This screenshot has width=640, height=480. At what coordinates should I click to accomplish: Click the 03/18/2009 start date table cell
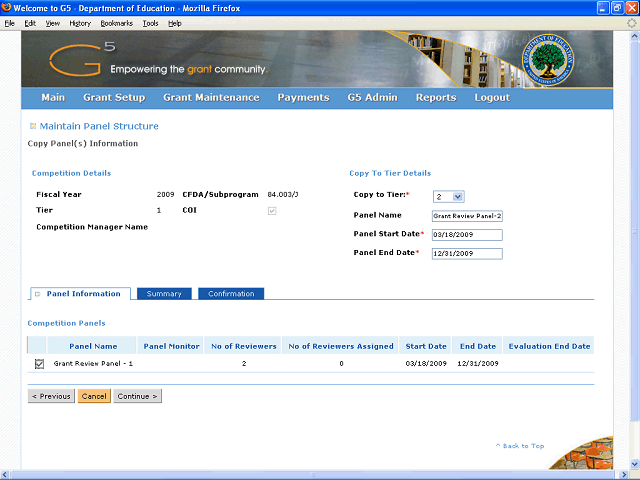point(426,363)
